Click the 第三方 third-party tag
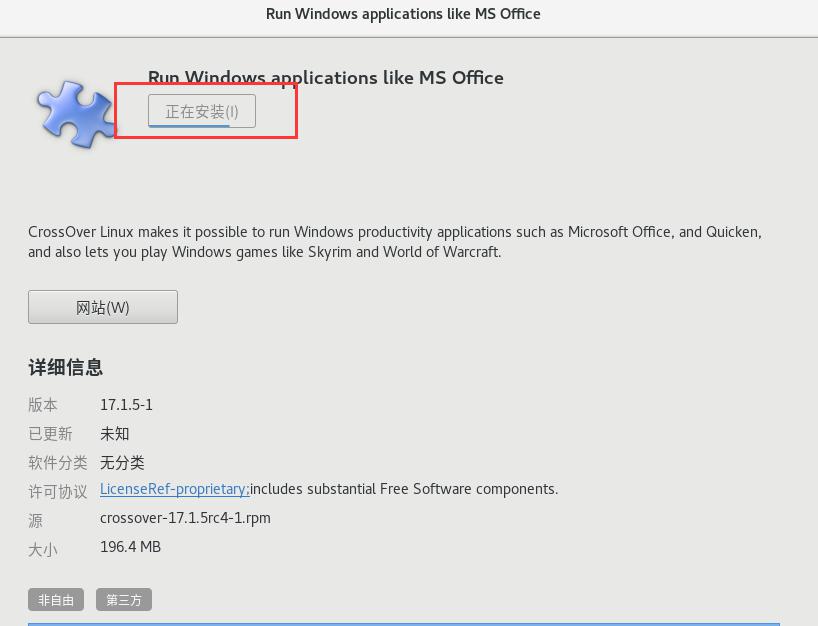 (124, 600)
